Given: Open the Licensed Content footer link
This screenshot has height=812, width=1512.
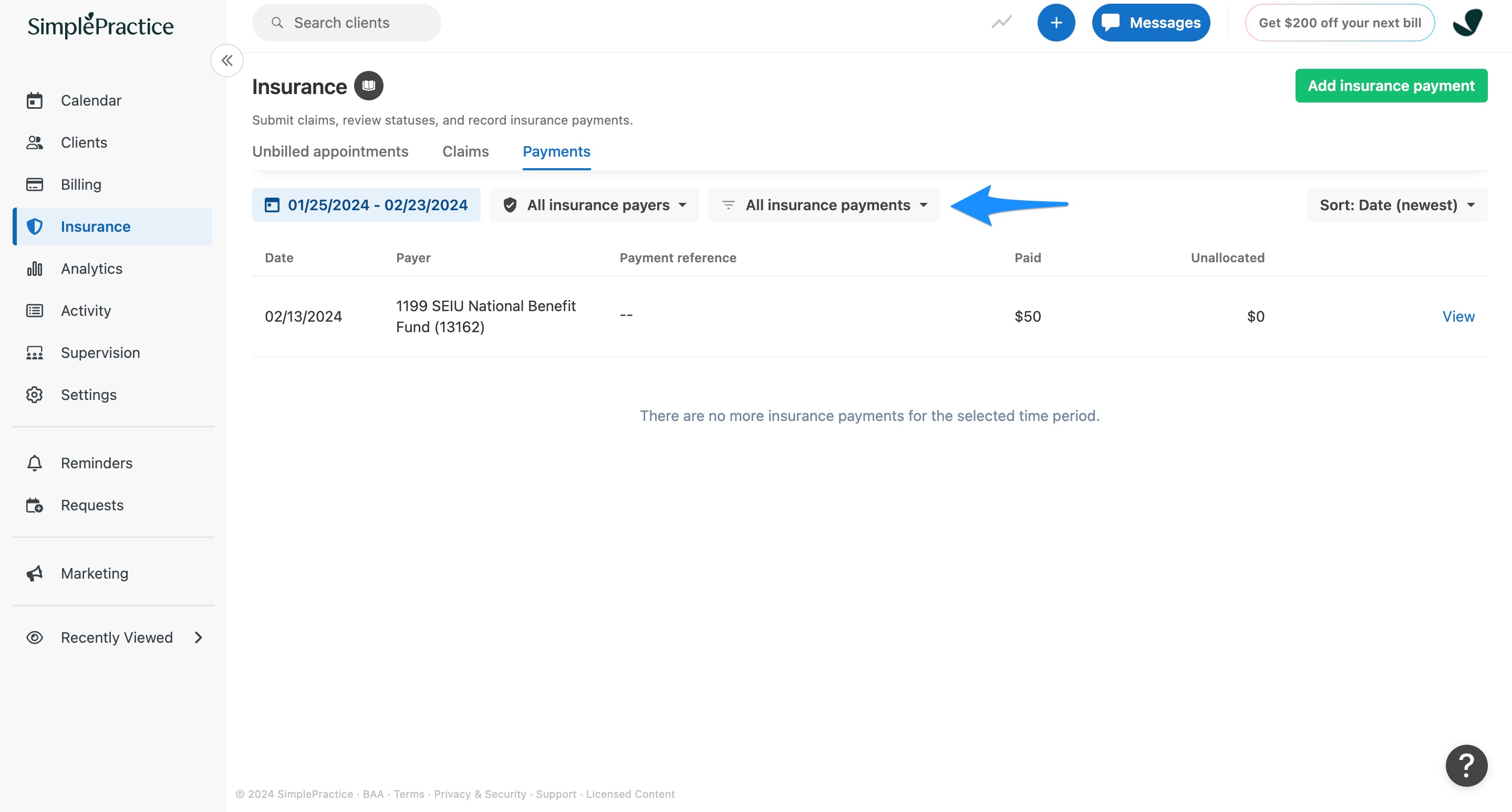Looking at the screenshot, I should coord(630,794).
